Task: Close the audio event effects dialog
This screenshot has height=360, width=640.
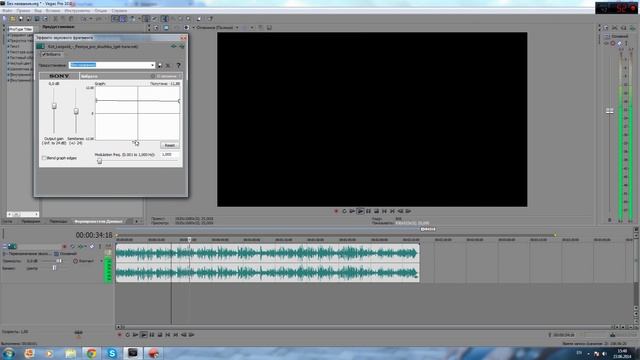Action: click(x=183, y=38)
